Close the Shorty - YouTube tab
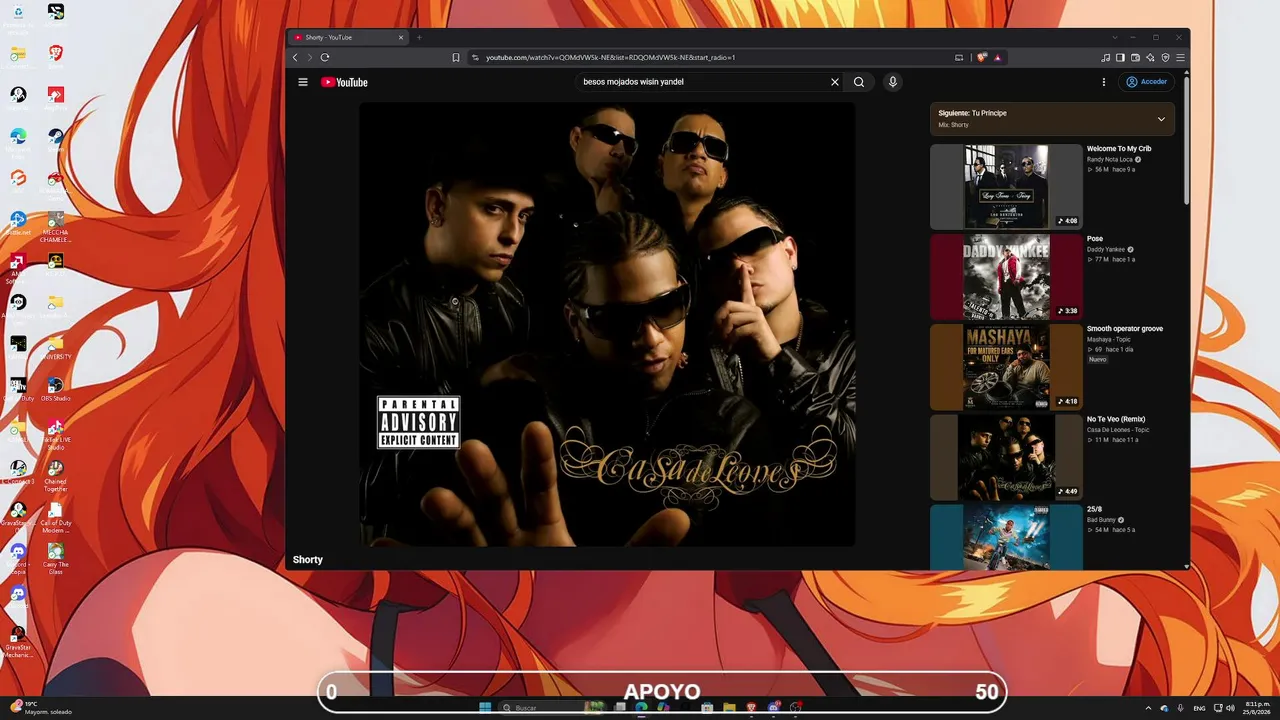Screen dimensions: 1280x720 tap(401, 38)
